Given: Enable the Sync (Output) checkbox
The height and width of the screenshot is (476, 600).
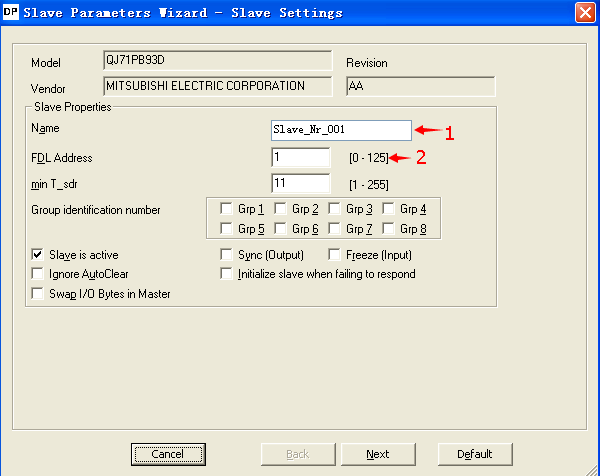Looking at the screenshot, I should pos(227,255).
